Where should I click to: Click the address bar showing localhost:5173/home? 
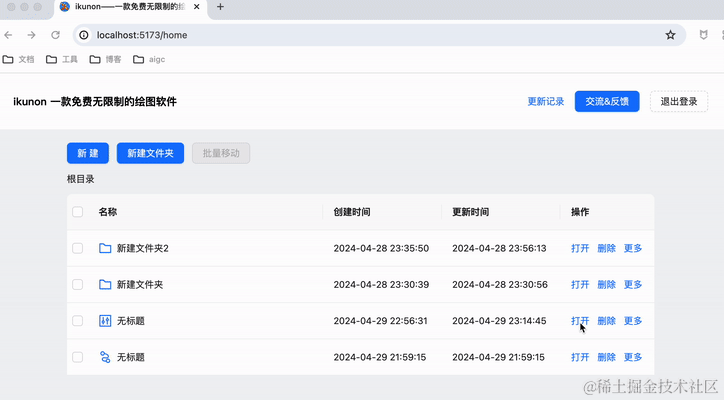[379, 35]
